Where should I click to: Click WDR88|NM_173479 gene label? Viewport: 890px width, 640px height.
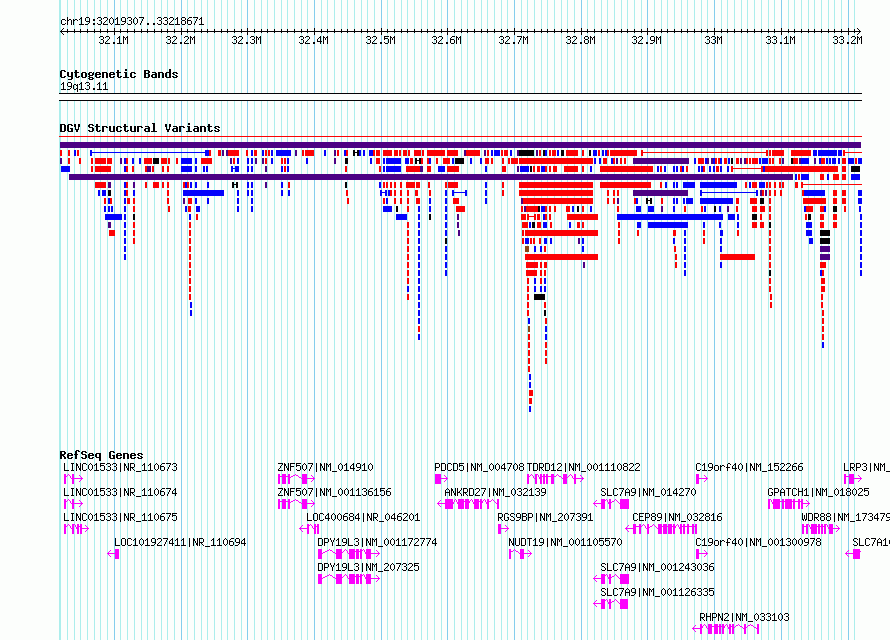[846, 517]
